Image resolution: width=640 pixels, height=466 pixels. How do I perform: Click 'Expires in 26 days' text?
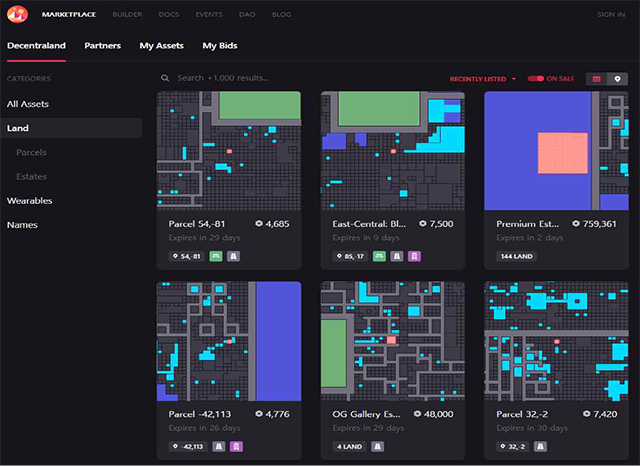(204, 428)
